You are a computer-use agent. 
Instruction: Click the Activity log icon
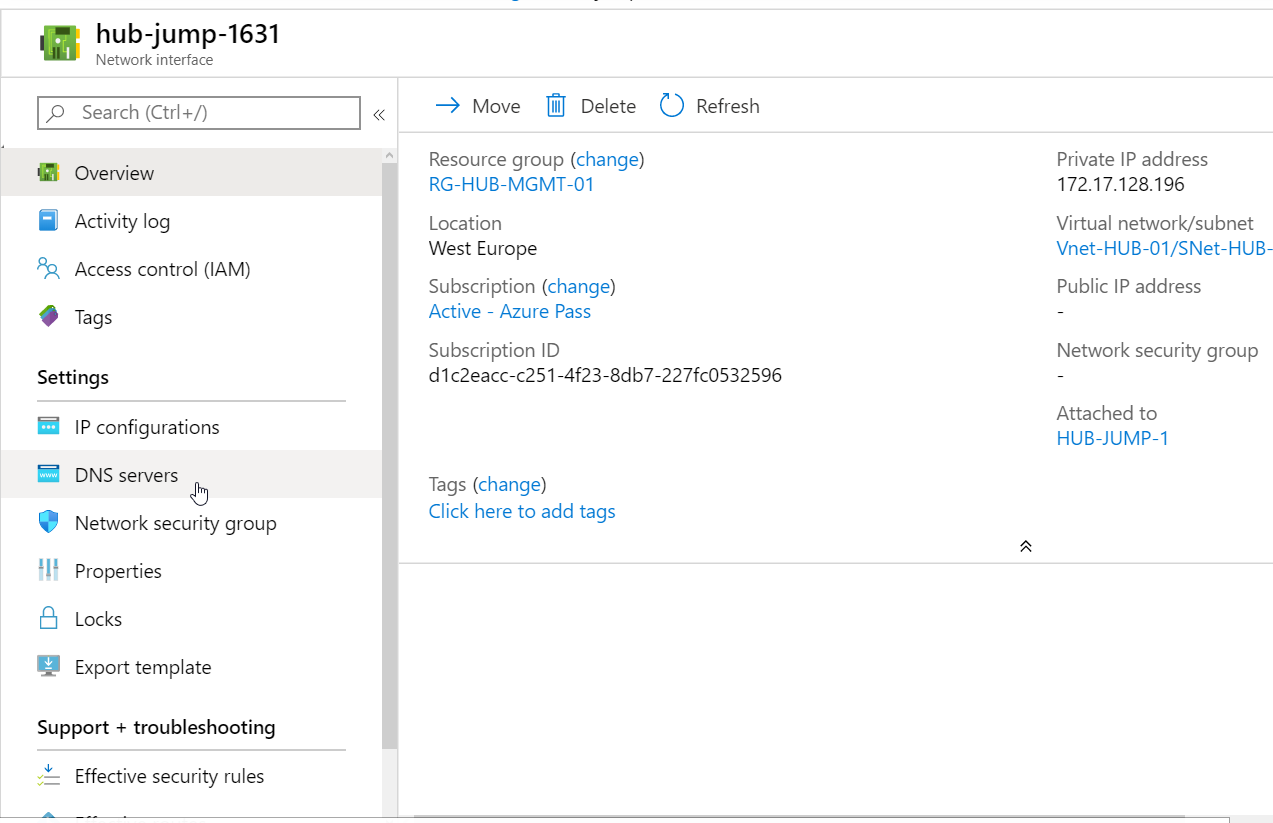(48, 221)
